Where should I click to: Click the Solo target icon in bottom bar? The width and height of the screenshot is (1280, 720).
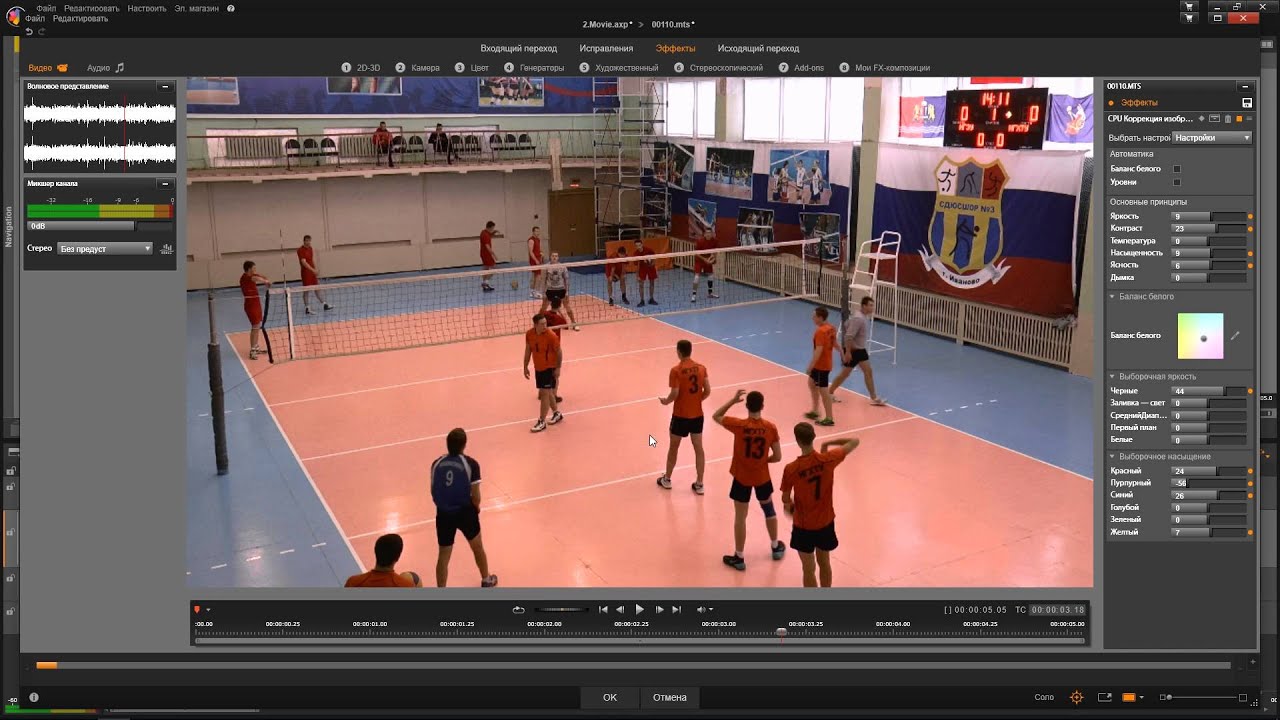click(x=1077, y=697)
